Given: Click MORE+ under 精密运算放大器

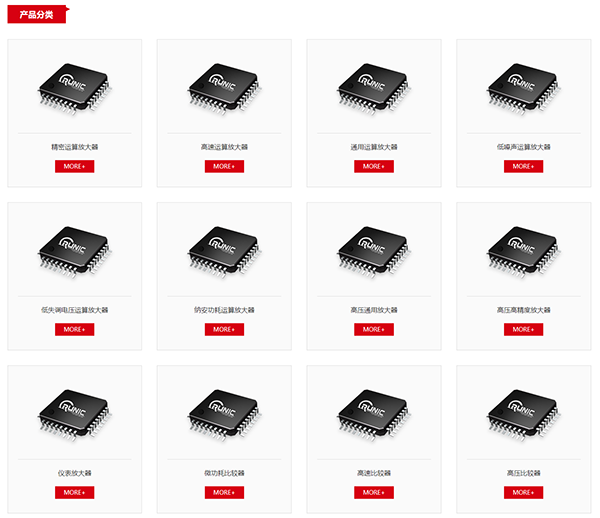Looking at the screenshot, I should point(75,166).
